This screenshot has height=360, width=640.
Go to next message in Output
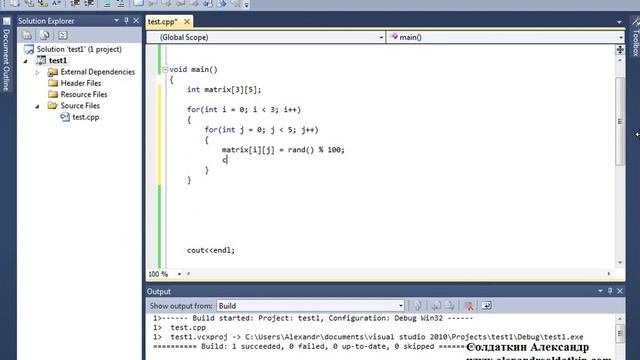tap(450, 305)
